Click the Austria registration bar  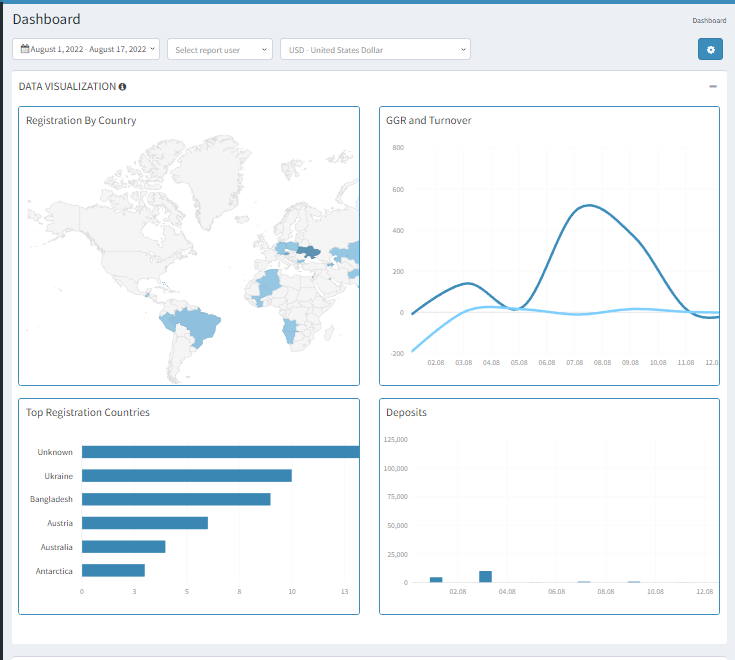(144, 523)
